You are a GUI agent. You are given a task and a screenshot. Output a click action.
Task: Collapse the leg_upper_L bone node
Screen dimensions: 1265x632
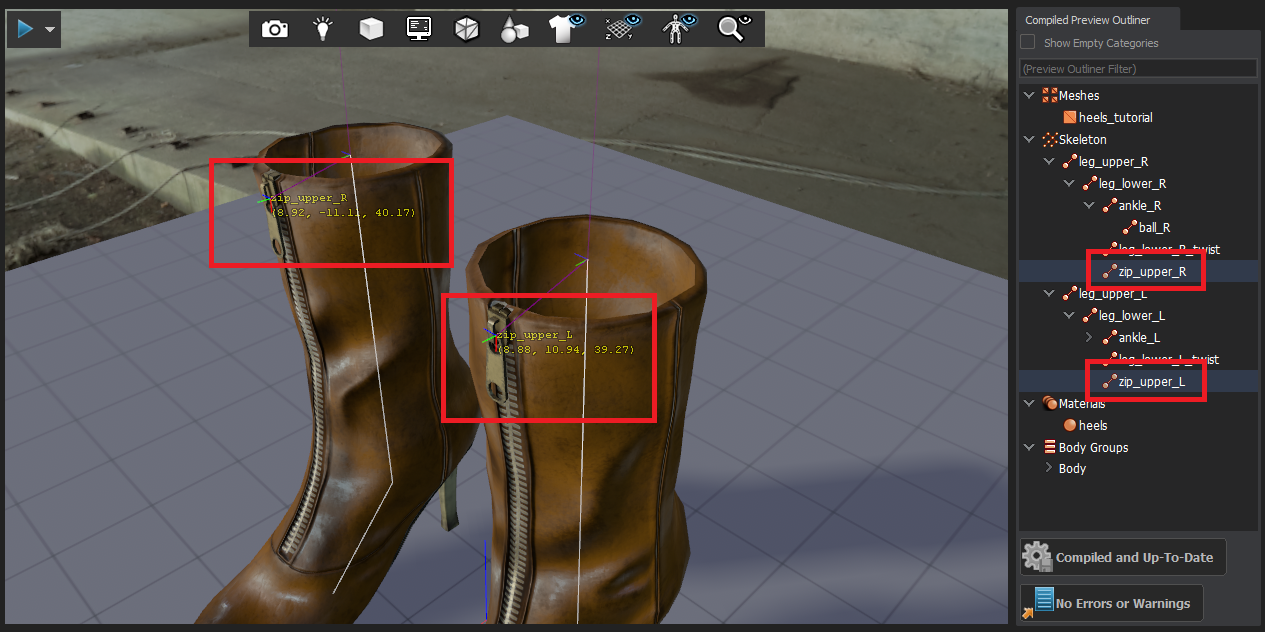pyautogui.click(x=1049, y=294)
